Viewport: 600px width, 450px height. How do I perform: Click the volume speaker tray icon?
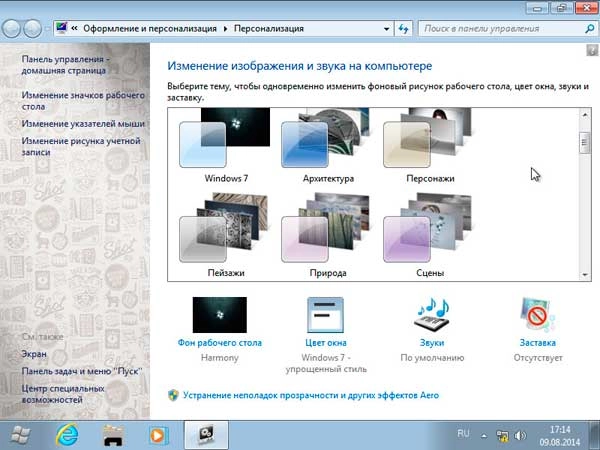(520, 435)
